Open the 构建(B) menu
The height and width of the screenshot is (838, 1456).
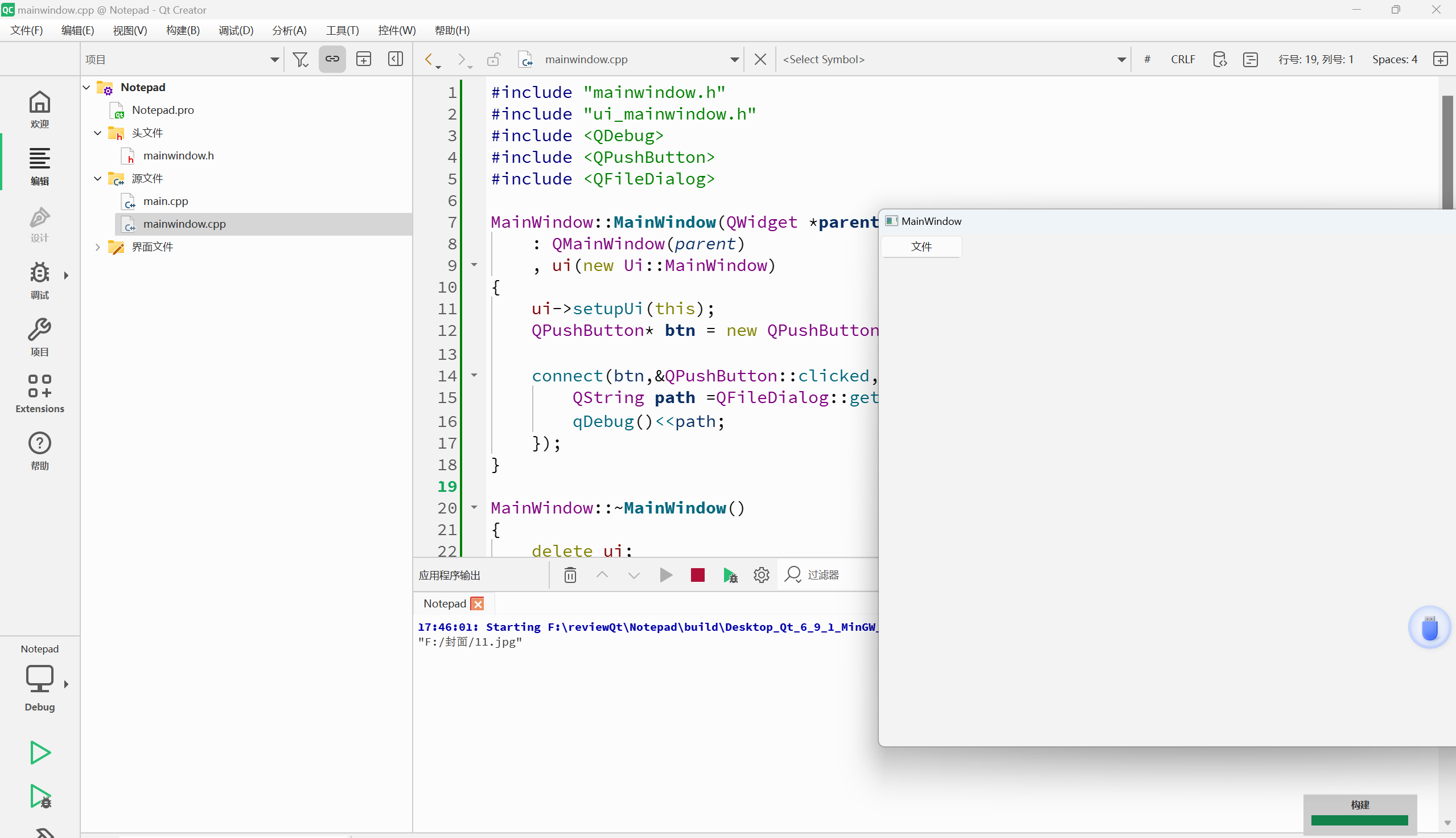pyautogui.click(x=183, y=31)
